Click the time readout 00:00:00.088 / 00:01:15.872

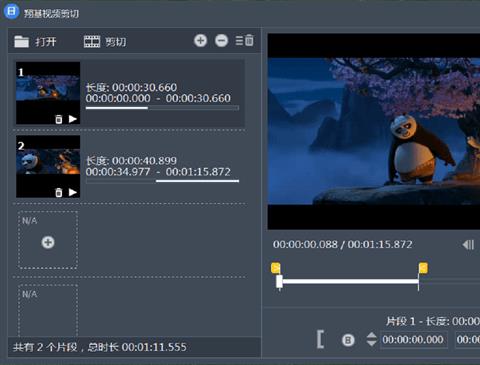coord(343,244)
